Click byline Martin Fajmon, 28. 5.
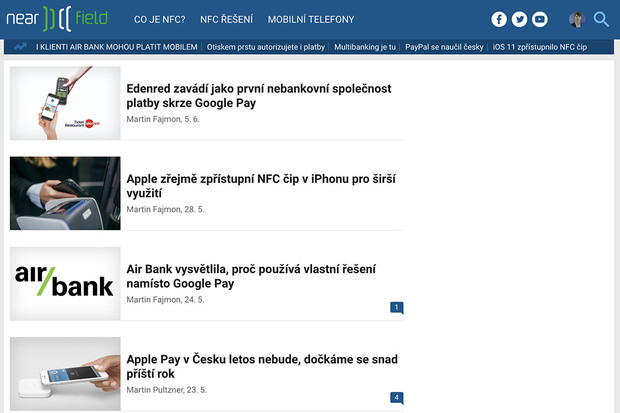The width and height of the screenshot is (620, 413). 165,209
